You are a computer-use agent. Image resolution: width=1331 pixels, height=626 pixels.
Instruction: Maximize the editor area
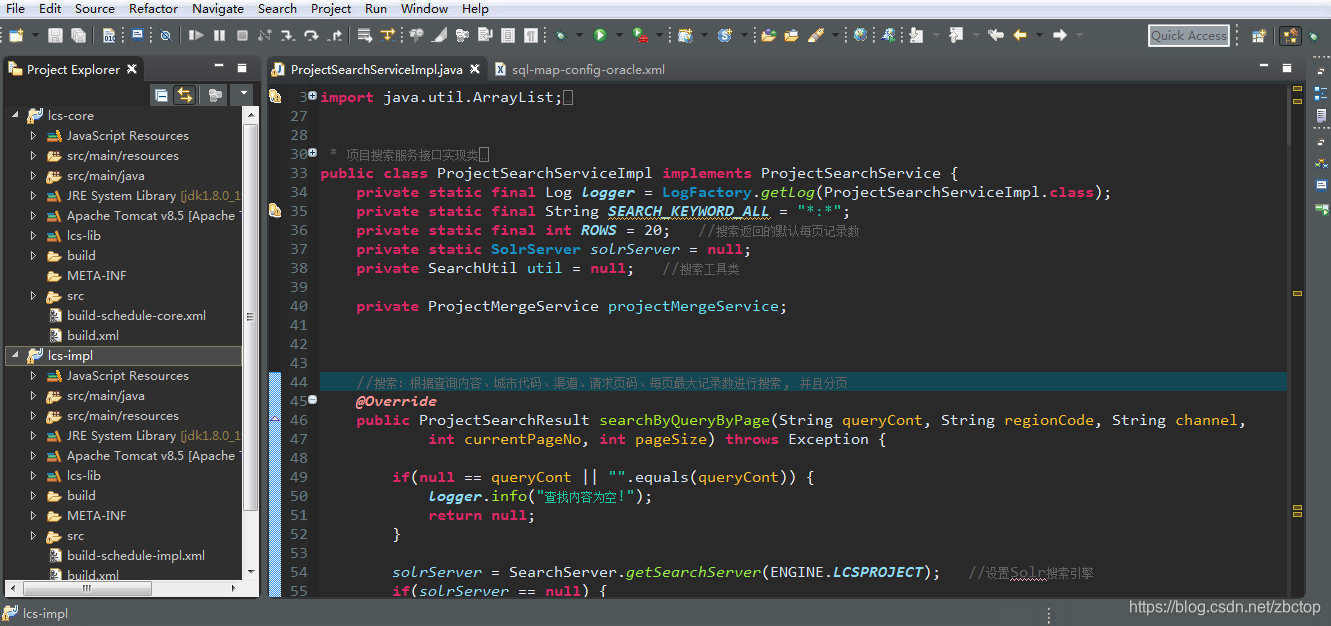(x=1288, y=68)
